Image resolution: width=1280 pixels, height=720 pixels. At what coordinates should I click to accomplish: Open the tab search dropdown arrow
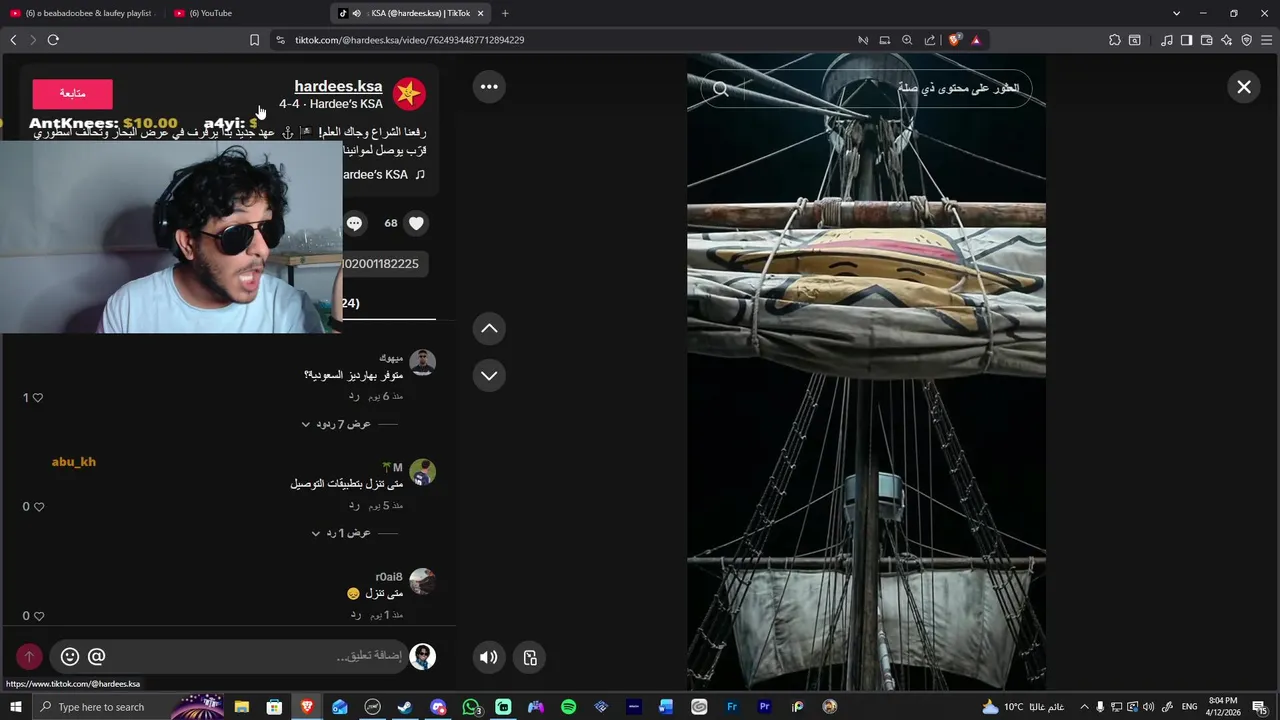click(1176, 13)
